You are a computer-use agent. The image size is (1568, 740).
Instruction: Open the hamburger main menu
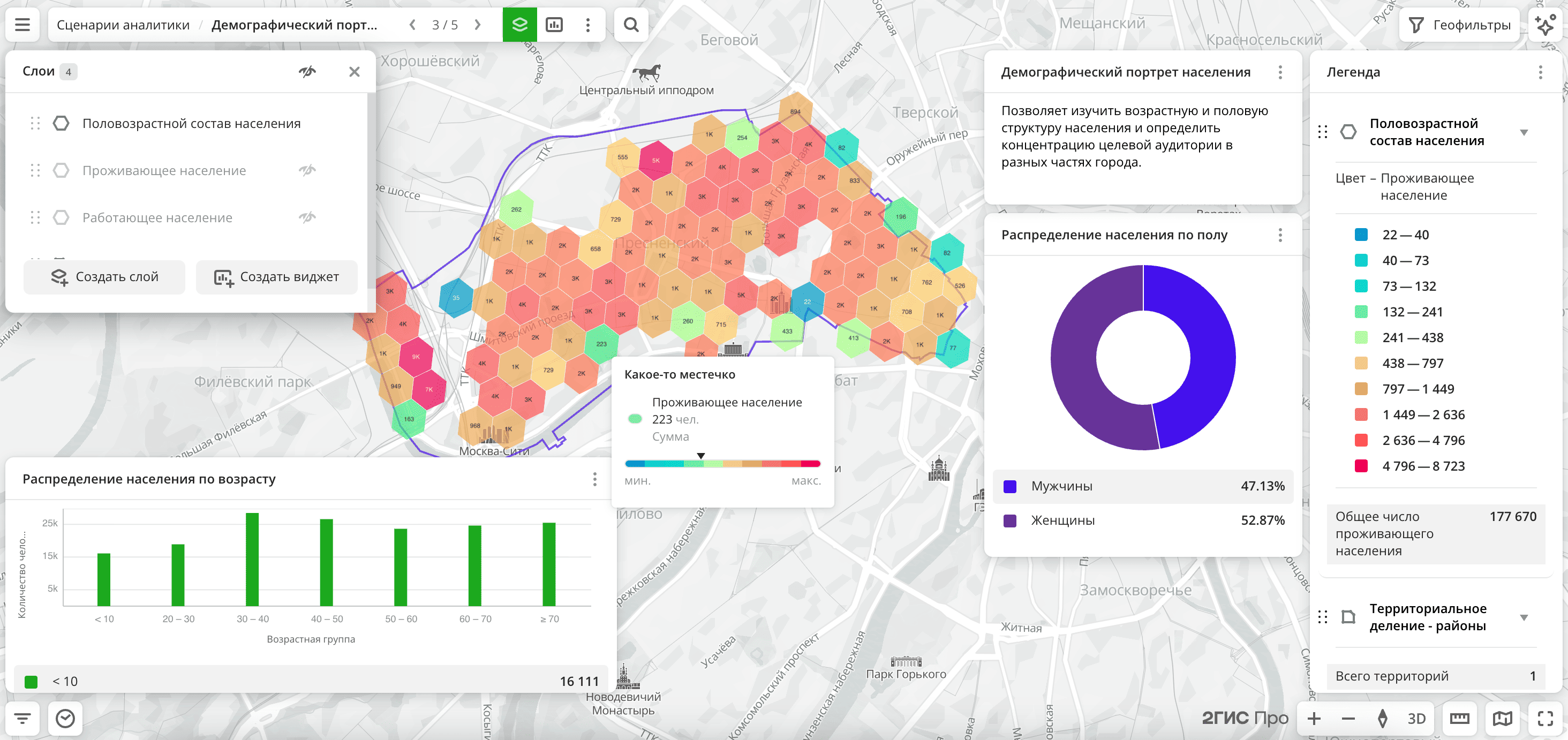tap(22, 25)
